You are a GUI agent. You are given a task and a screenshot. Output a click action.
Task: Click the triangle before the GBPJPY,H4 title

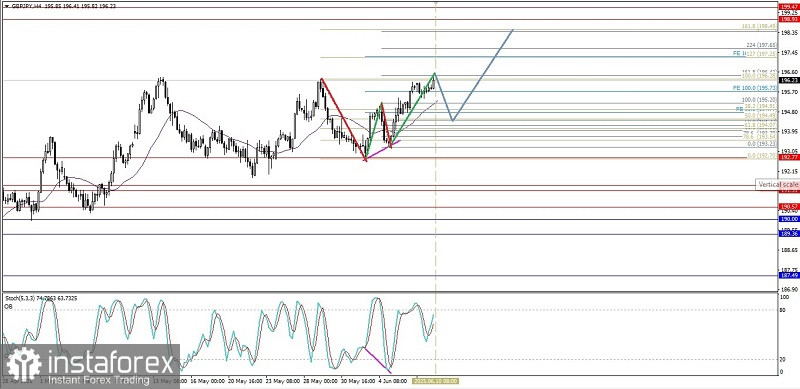click(x=6, y=5)
